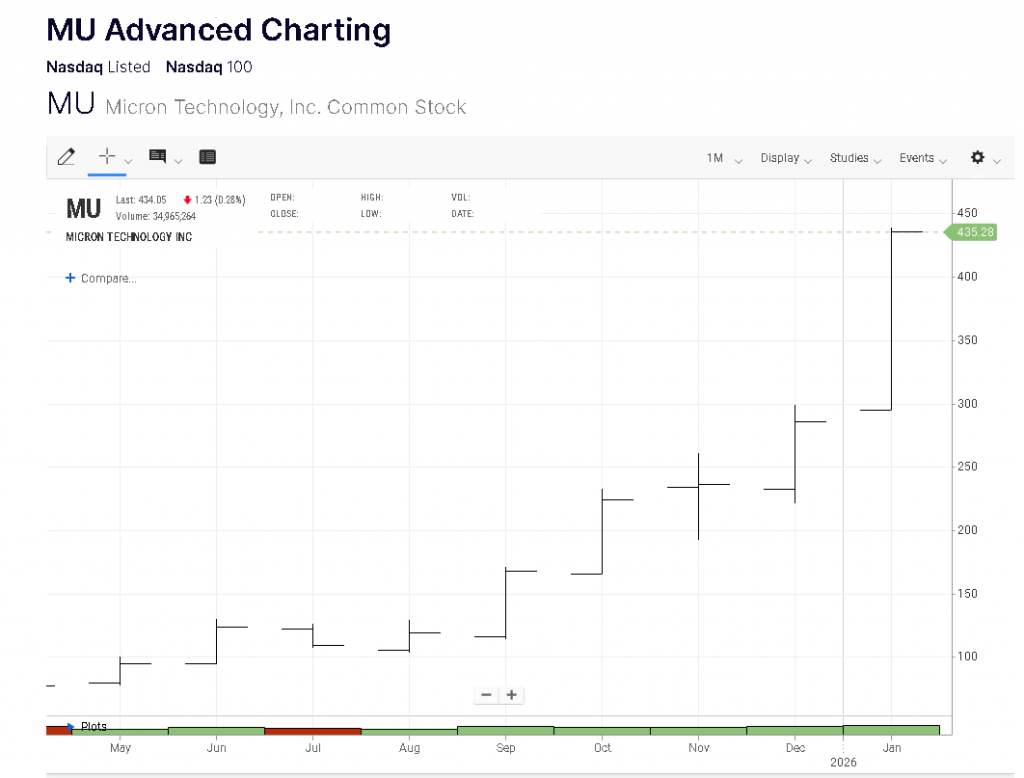The height and width of the screenshot is (778, 1024).
Task: Expand the Plots panel triangle
Action: tap(71, 727)
